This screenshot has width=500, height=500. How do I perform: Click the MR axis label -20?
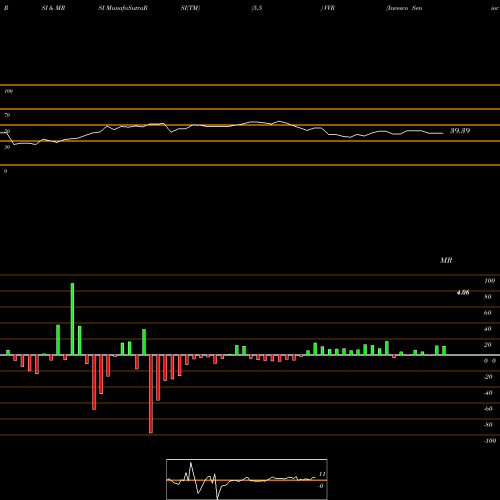point(488,377)
